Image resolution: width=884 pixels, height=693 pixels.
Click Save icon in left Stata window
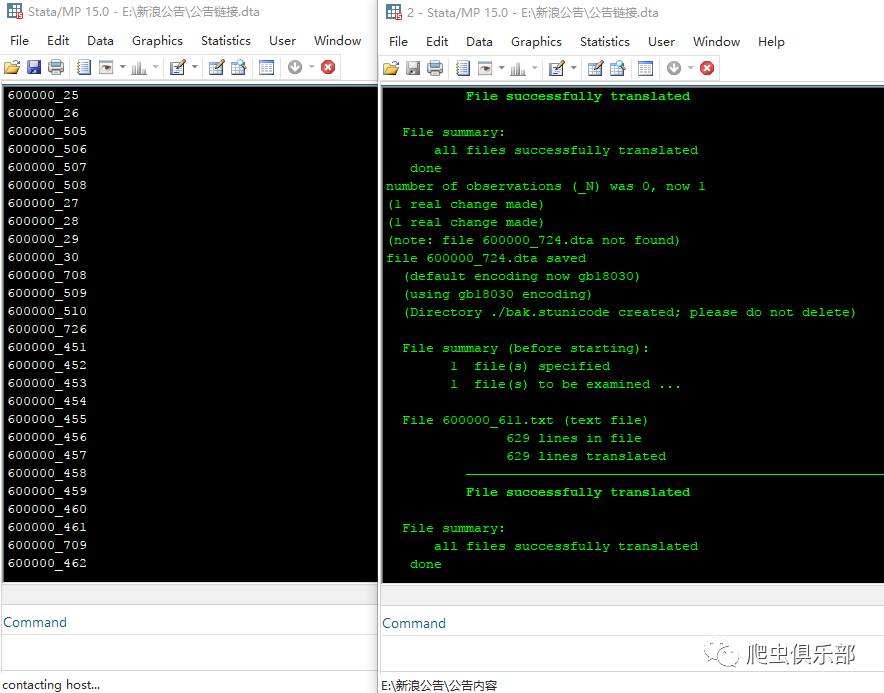tap(34, 68)
